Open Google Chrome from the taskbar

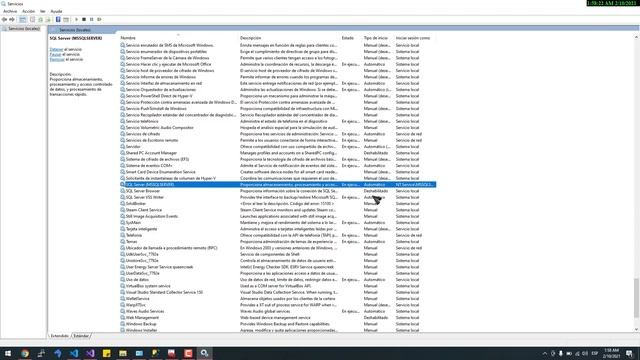click(25, 353)
